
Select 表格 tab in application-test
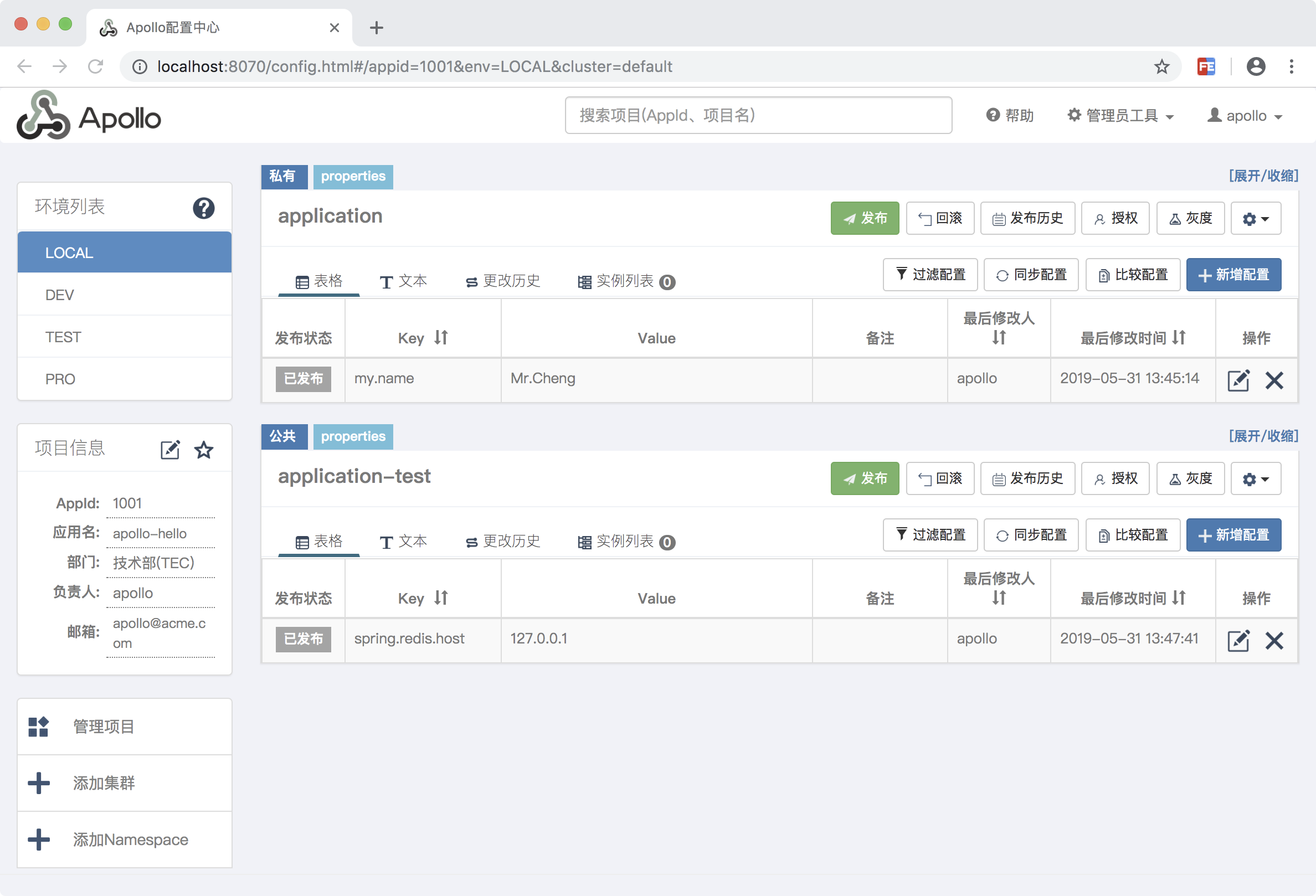(x=319, y=541)
